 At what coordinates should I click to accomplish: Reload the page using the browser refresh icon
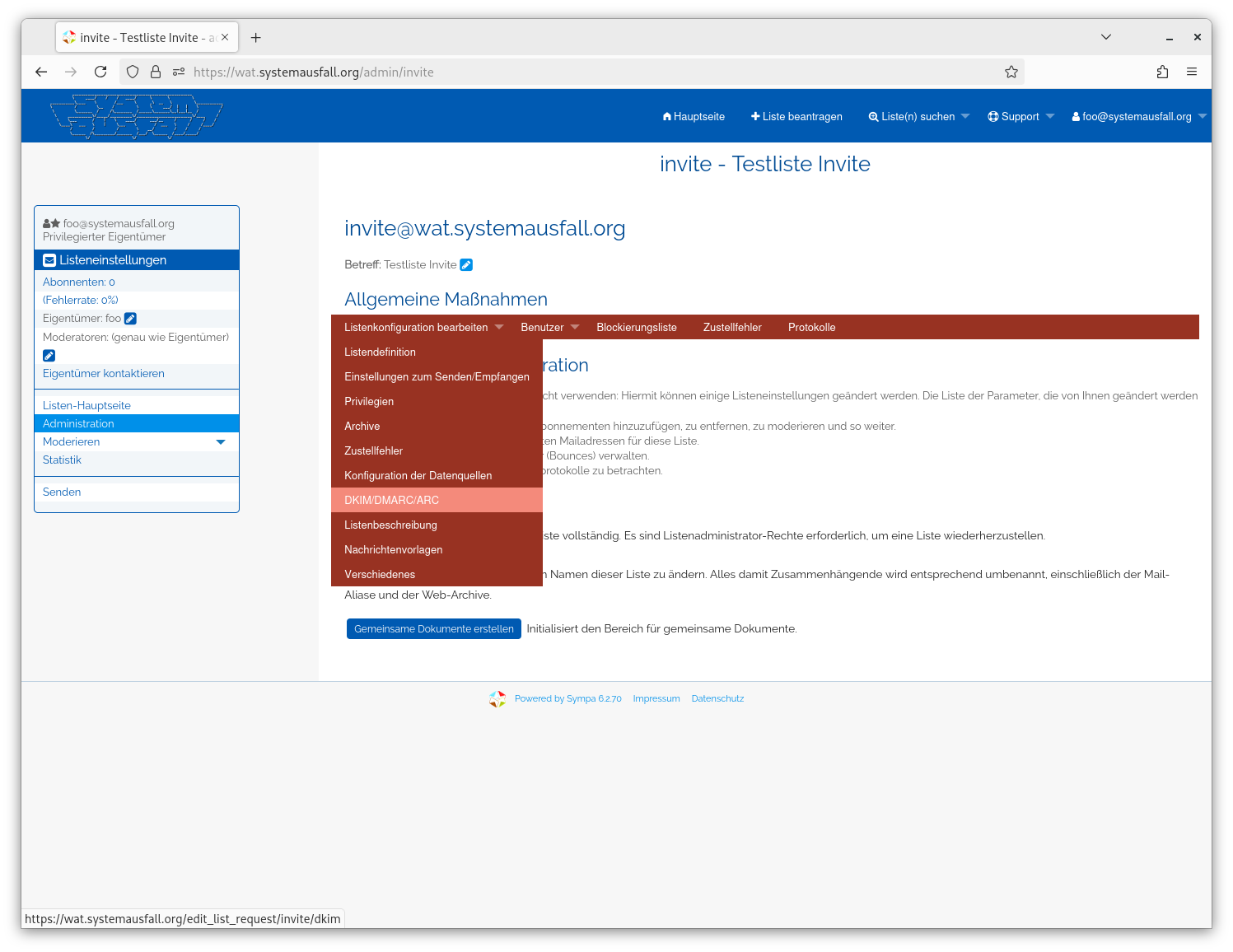[100, 72]
